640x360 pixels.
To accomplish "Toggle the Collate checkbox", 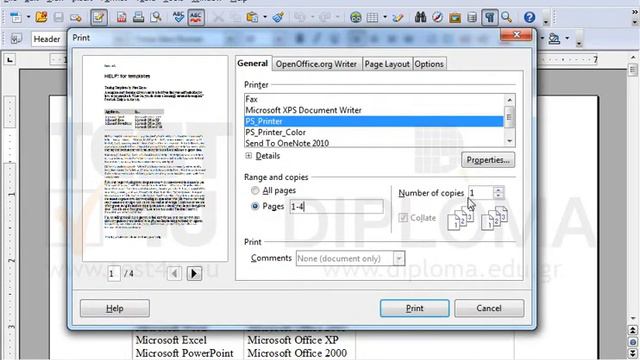I will pyautogui.click(x=403, y=218).
